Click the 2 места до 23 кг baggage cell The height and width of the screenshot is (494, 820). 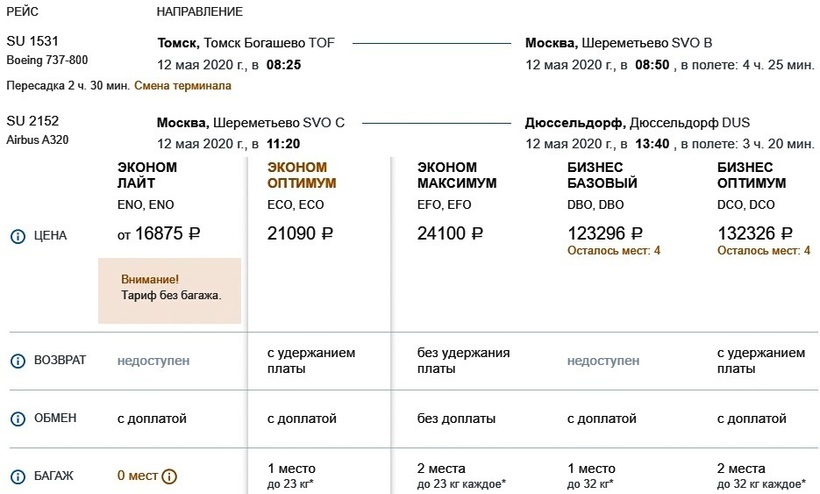pos(459,475)
